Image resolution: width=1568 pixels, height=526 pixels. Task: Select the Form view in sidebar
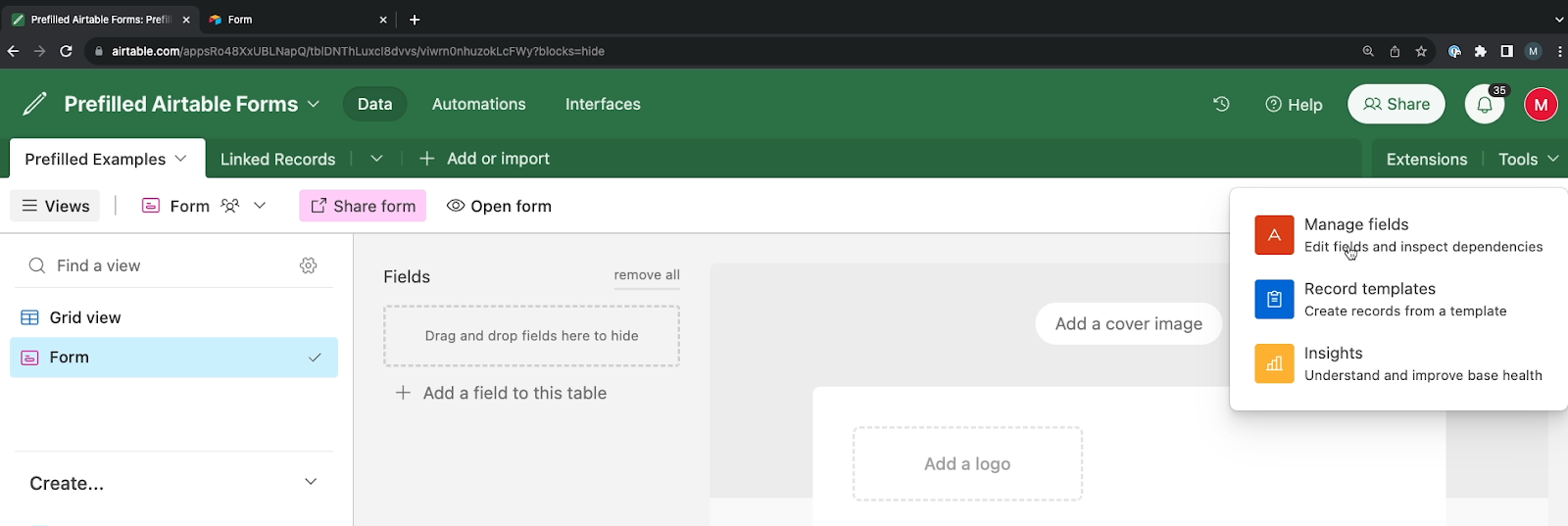(173, 358)
